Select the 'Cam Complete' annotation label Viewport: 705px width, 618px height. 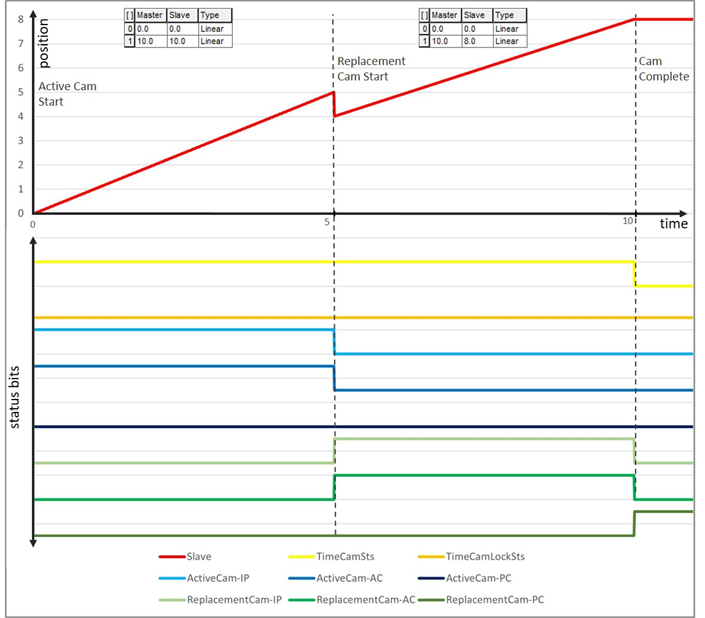tap(664, 68)
